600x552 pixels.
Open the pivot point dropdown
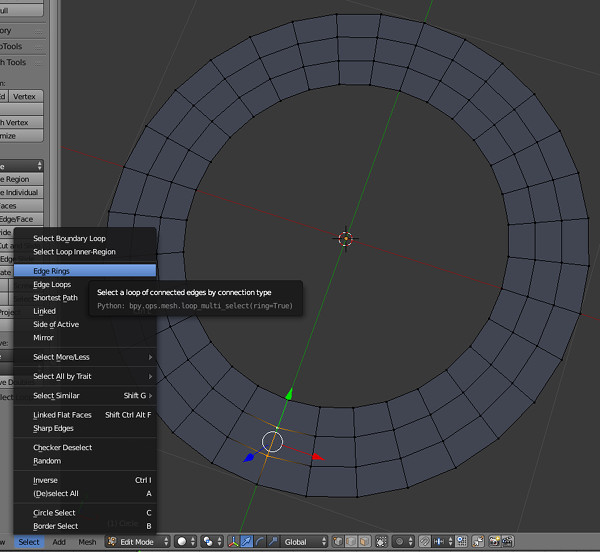click(212, 541)
